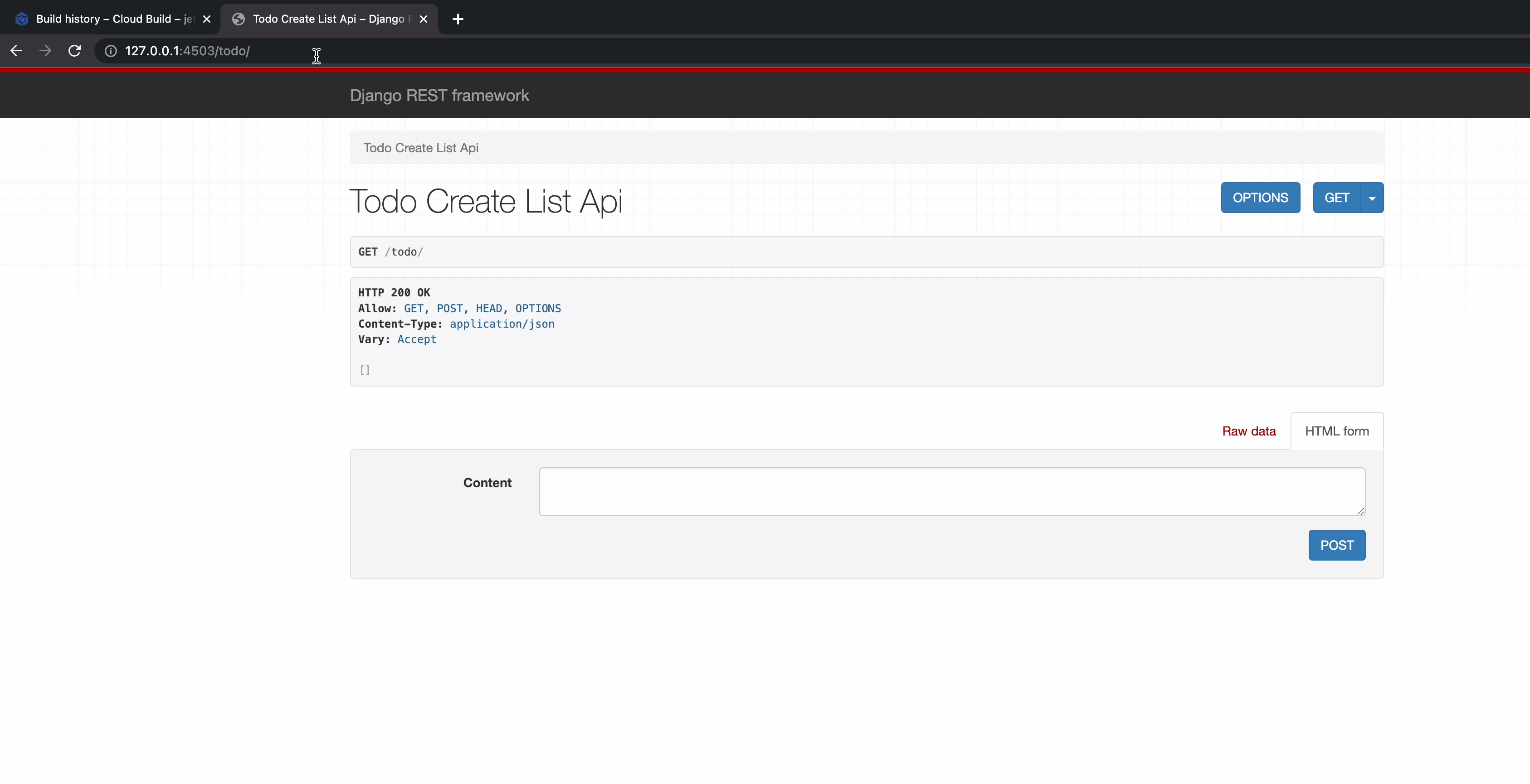Close the Todo Create List Api tab
This screenshot has width=1530, height=784.
point(424,19)
